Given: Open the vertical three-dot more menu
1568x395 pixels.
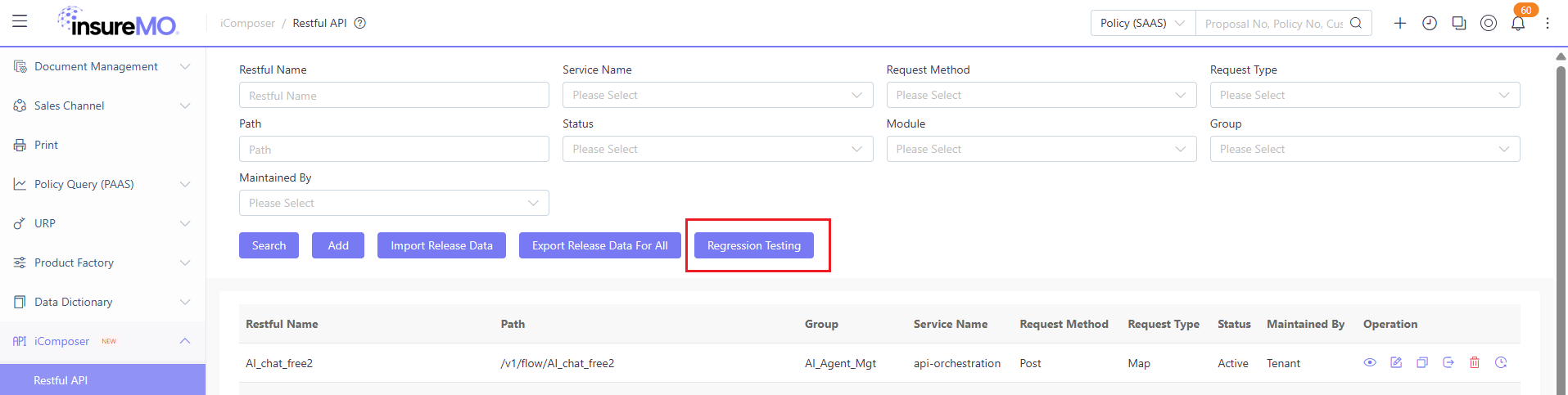Looking at the screenshot, I should tap(1548, 23).
